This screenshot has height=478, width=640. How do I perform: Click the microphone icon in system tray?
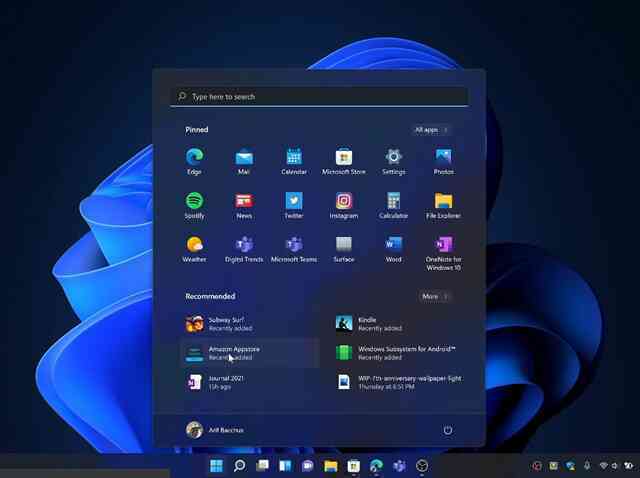pos(587,466)
